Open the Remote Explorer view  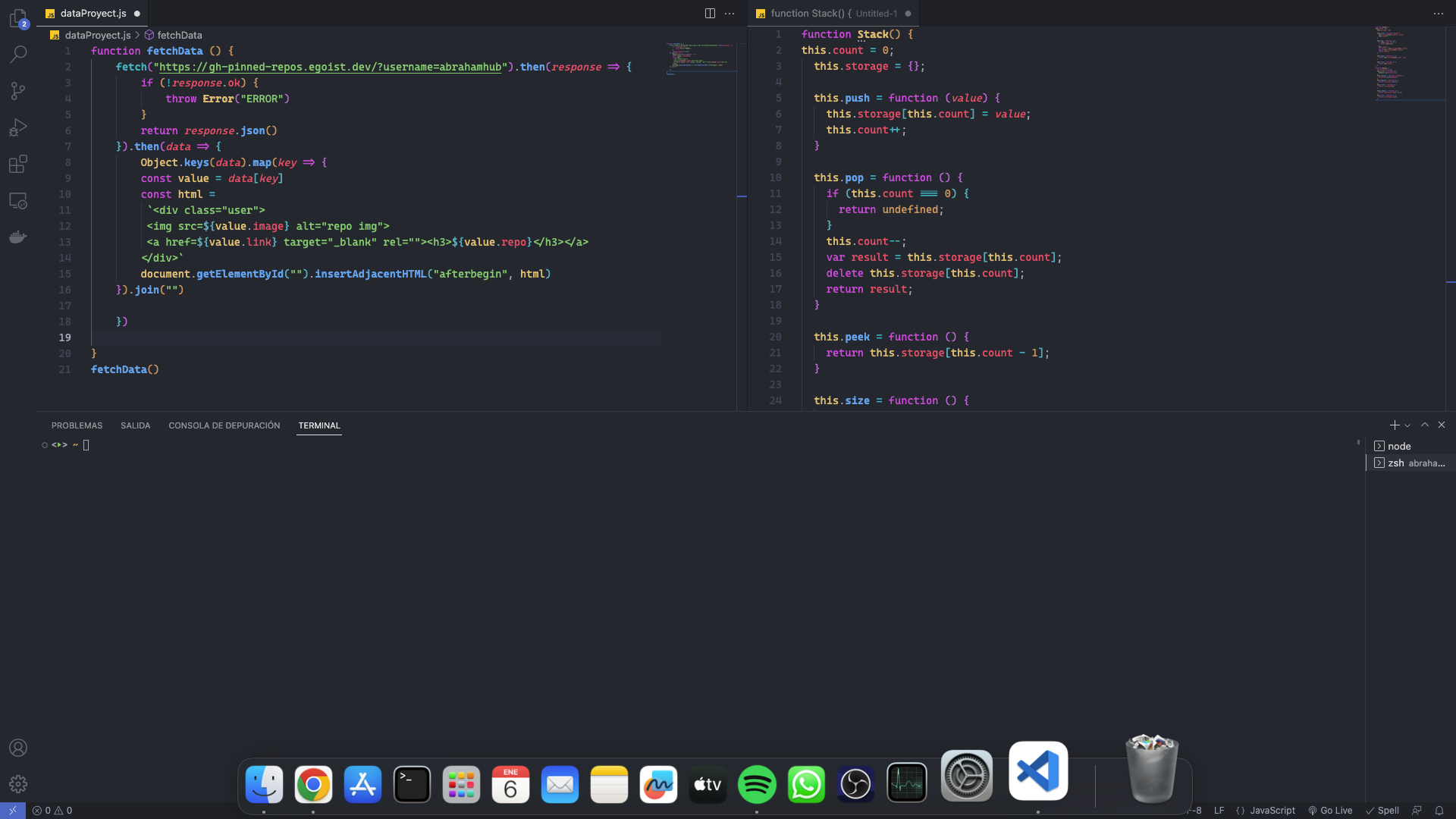18,201
